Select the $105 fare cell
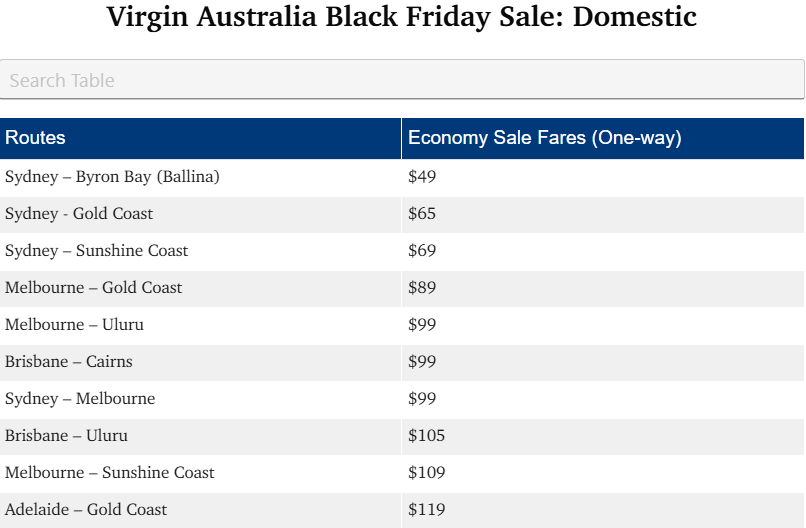The height and width of the screenshot is (528, 806). 426,436
